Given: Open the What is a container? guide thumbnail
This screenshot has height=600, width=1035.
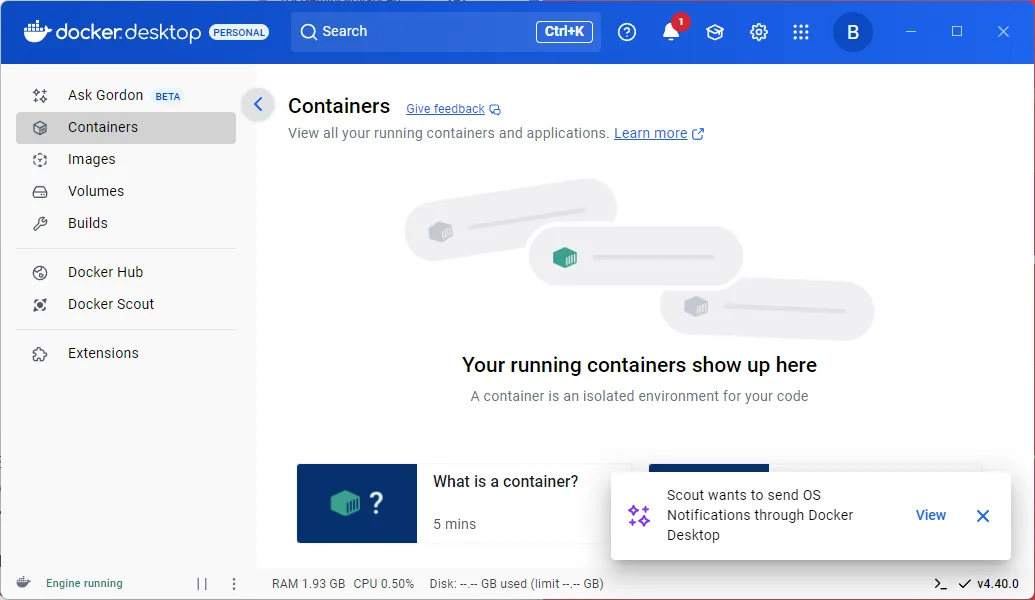Looking at the screenshot, I should pyautogui.click(x=356, y=504).
